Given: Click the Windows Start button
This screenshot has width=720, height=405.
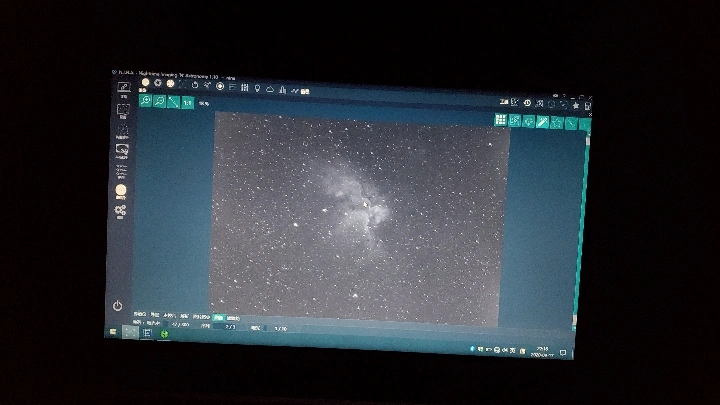Looking at the screenshot, I should [112, 331].
